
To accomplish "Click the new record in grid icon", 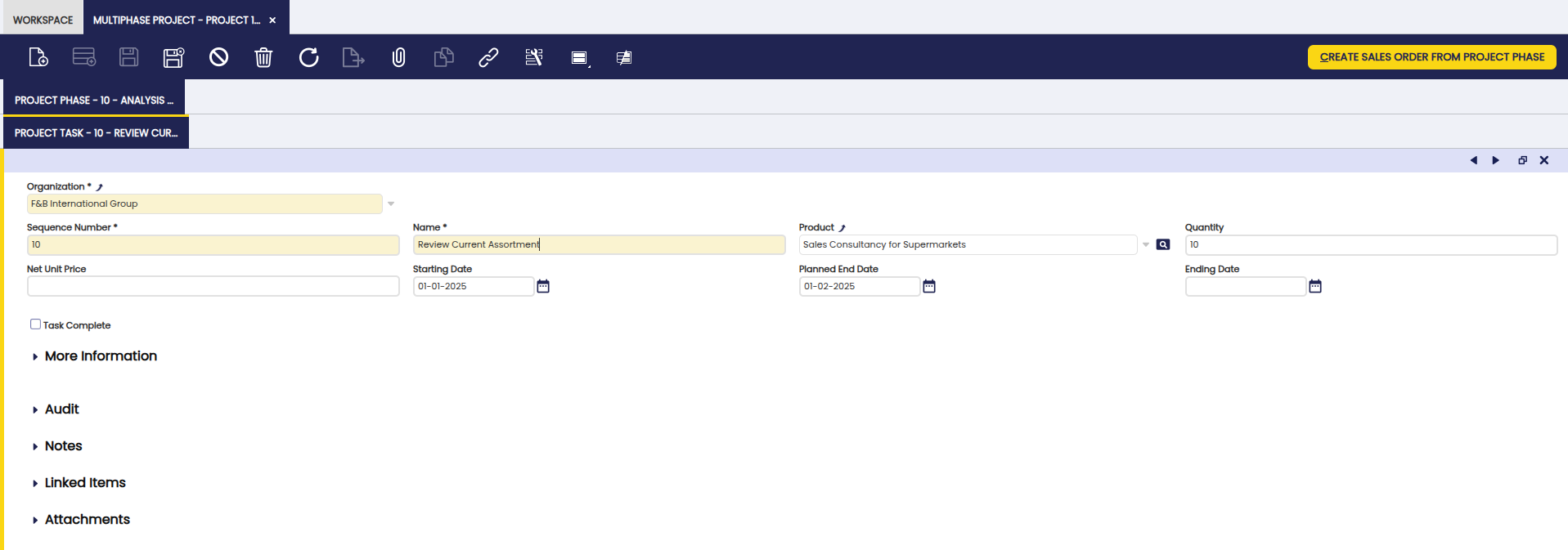I will 84,57.
